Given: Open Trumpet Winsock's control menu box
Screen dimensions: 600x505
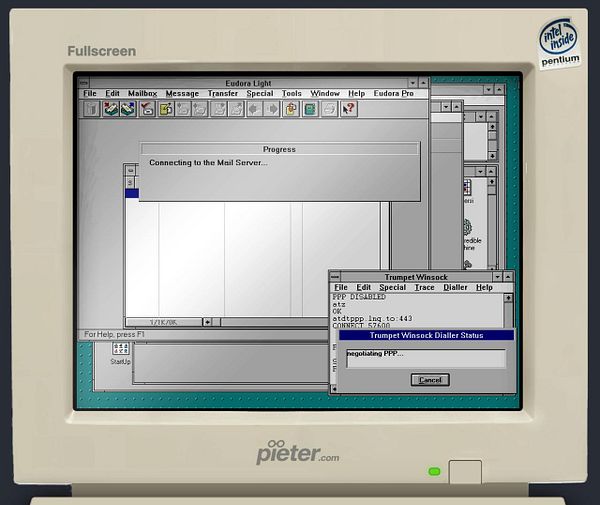Looking at the screenshot, I should pyautogui.click(x=335, y=277).
